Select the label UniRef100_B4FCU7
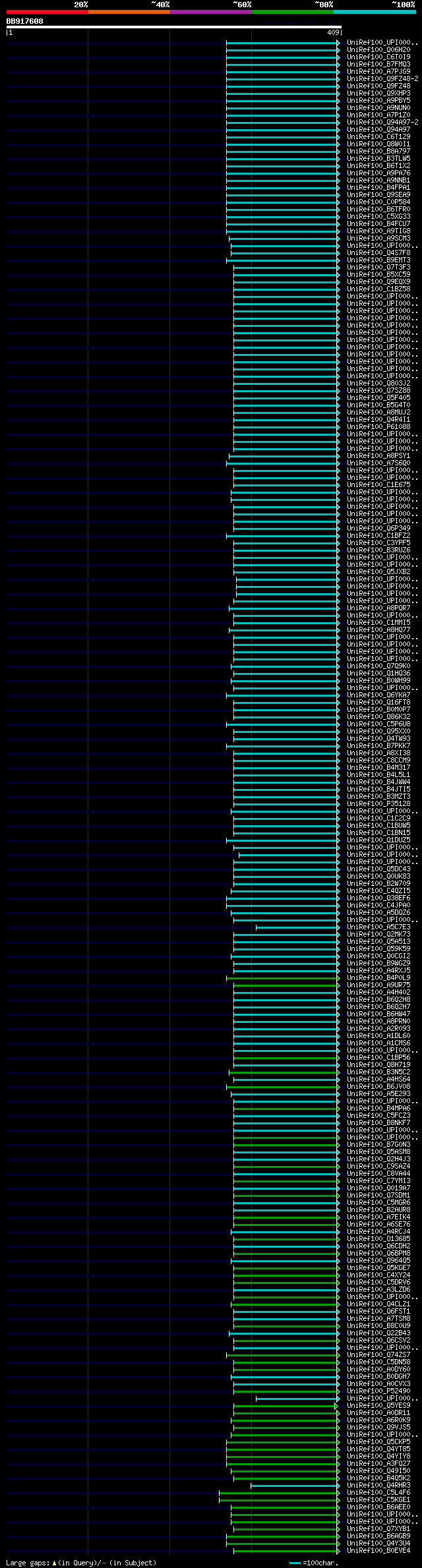The width and height of the screenshot is (422, 1568). point(378,223)
